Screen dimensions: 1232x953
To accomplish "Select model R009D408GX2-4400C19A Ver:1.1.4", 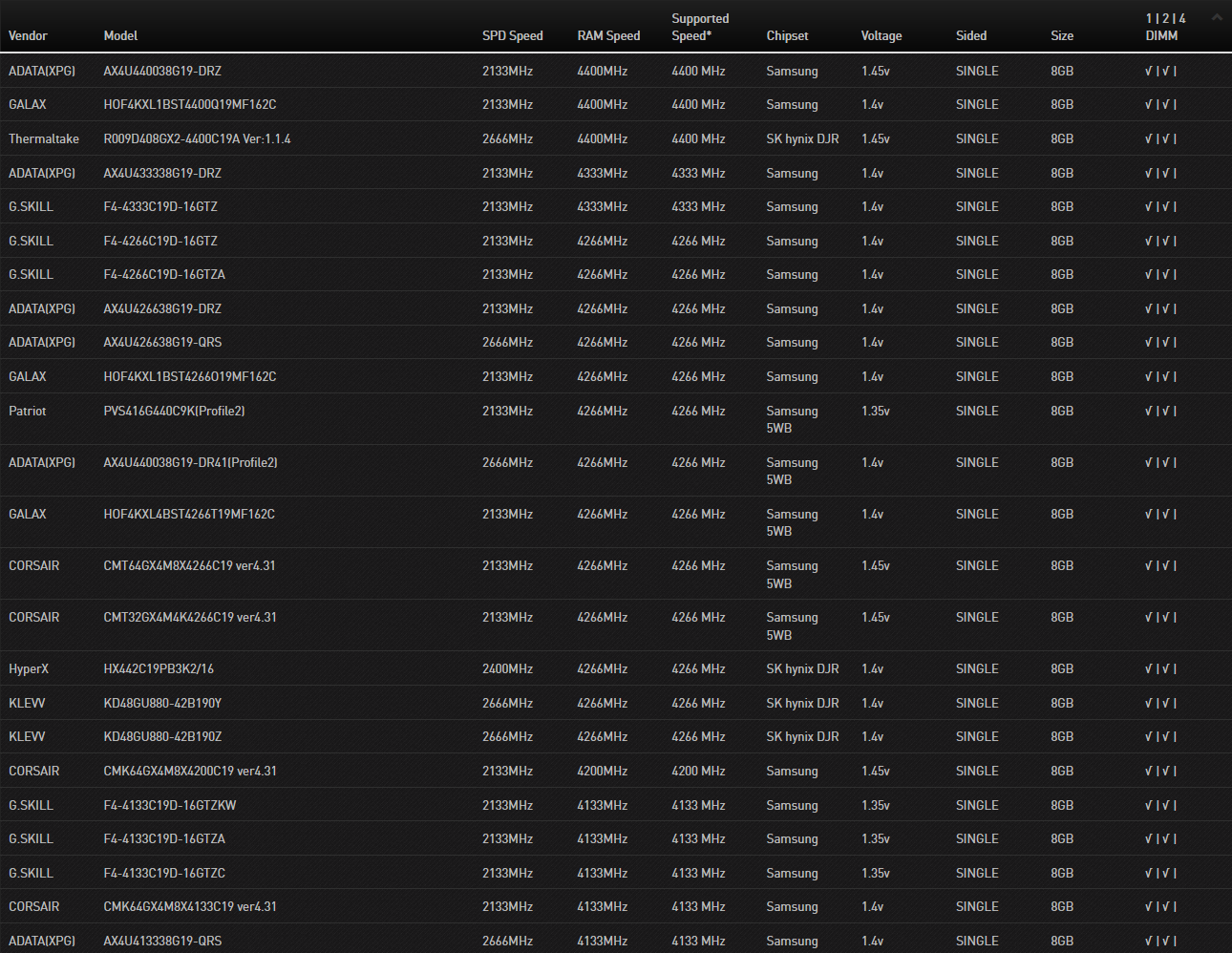I will [x=197, y=139].
